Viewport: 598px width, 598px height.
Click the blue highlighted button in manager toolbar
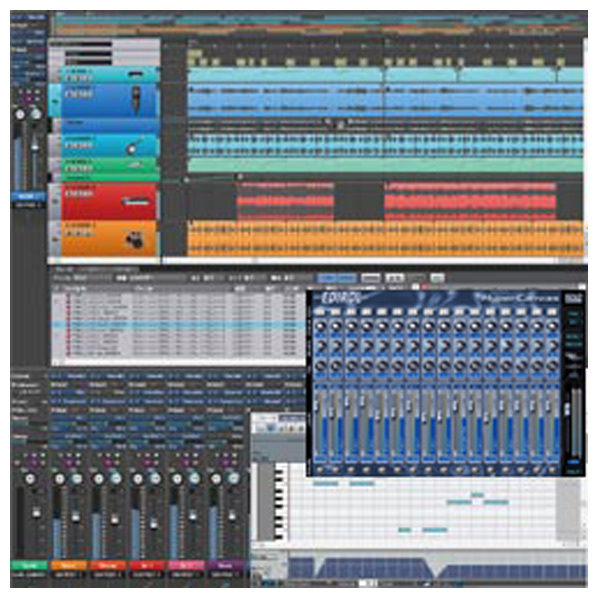pos(337,278)
